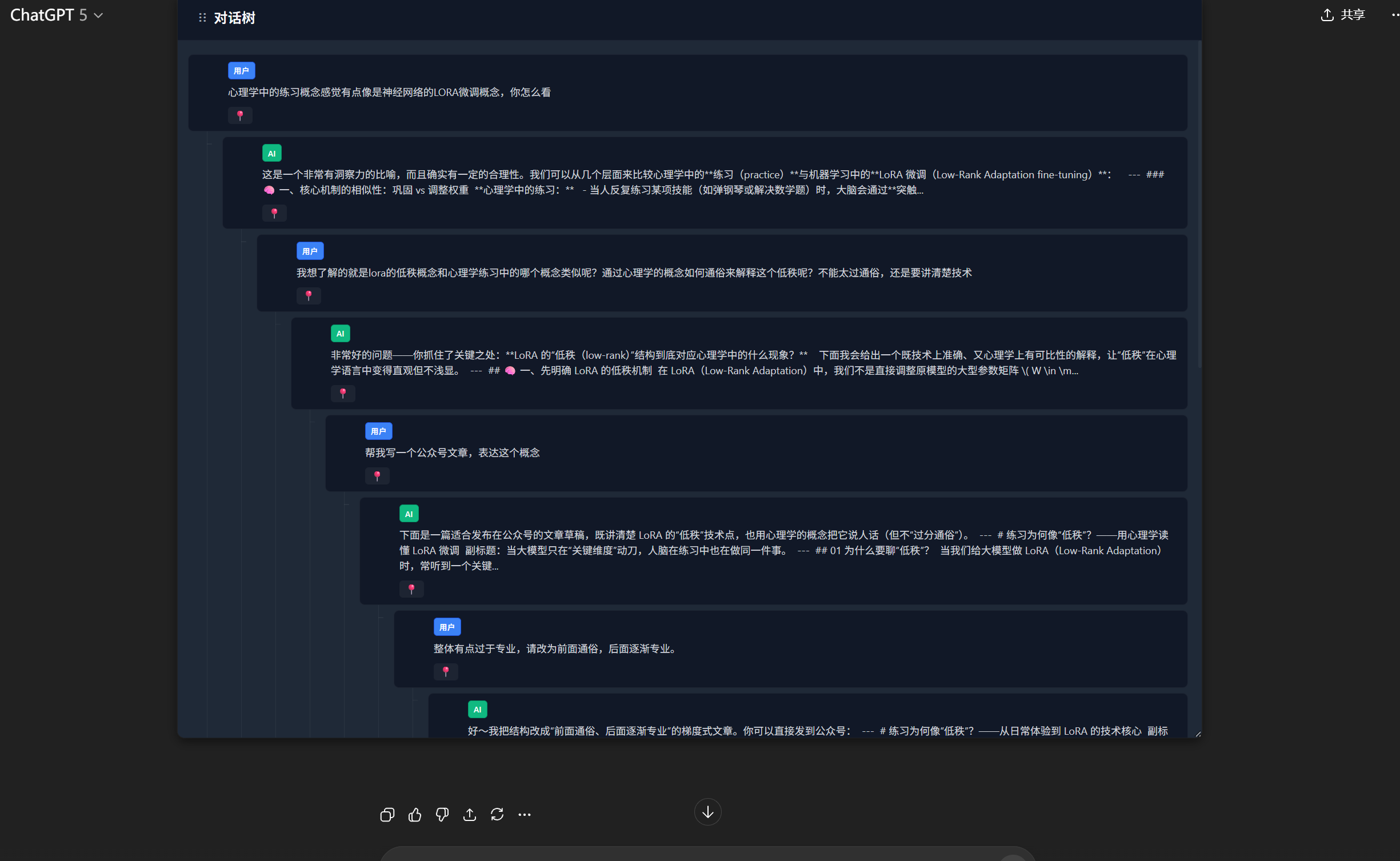Image resolution: width=1400 pixels, height=861 pixels.
Task: Select AI node starting with 非常好的问题
Action: coord(753,363)
